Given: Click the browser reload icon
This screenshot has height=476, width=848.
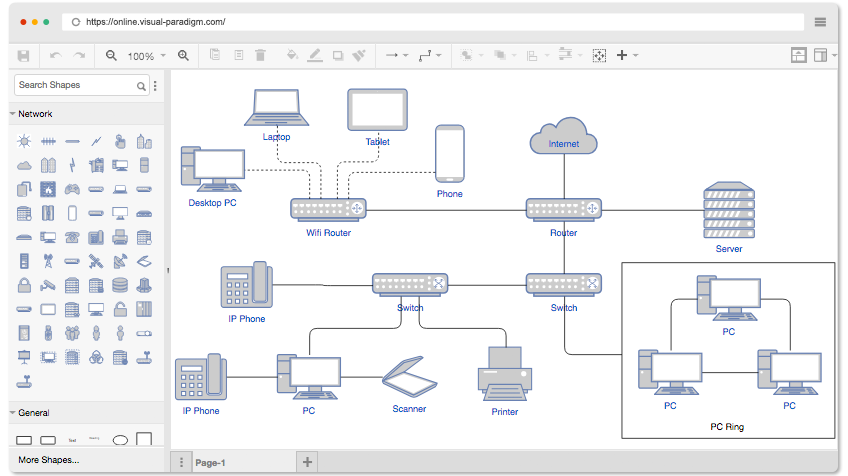Looking at the screenshot, I should 76,22.
